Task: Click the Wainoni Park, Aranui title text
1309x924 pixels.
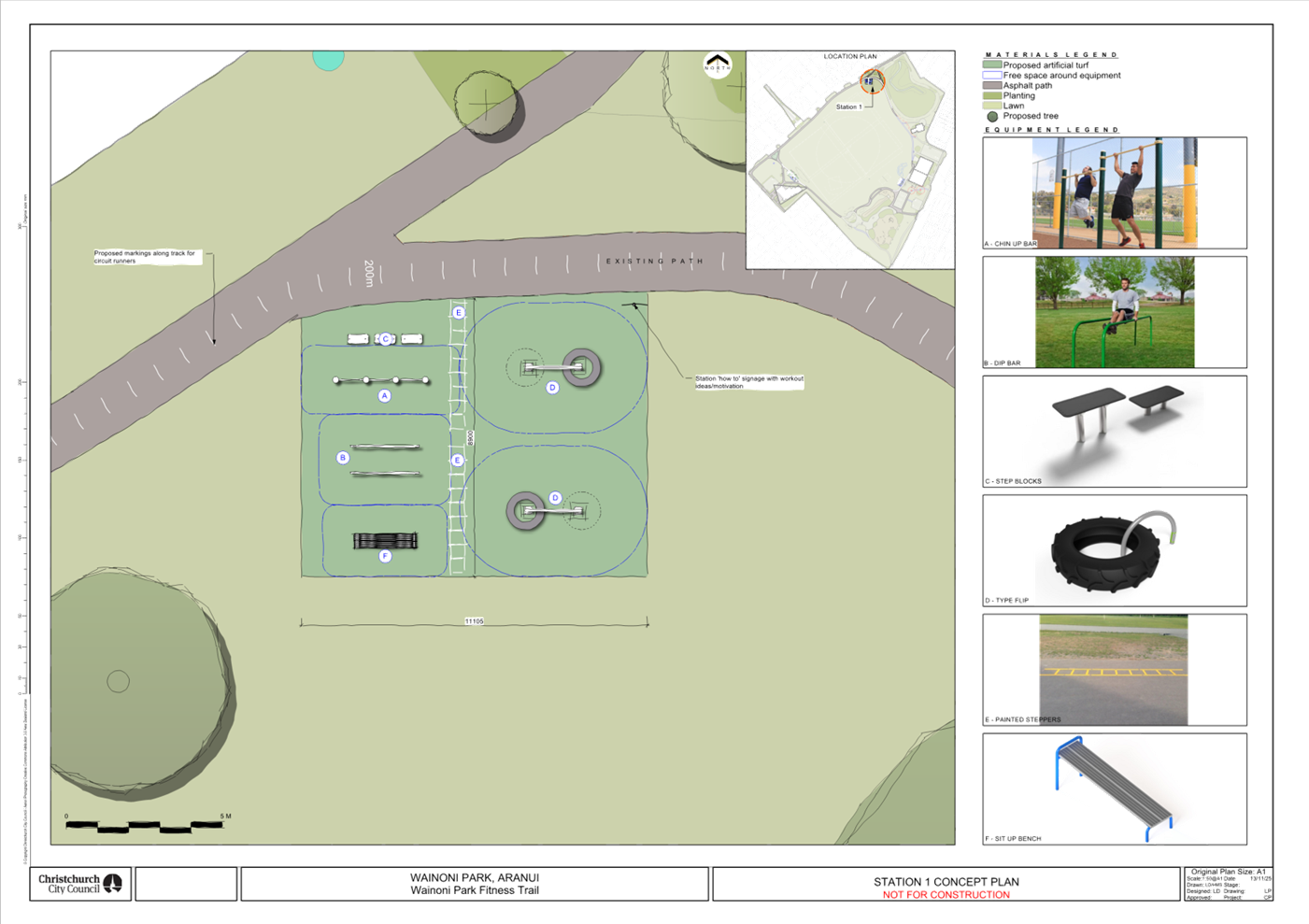Action: (474, 877)
